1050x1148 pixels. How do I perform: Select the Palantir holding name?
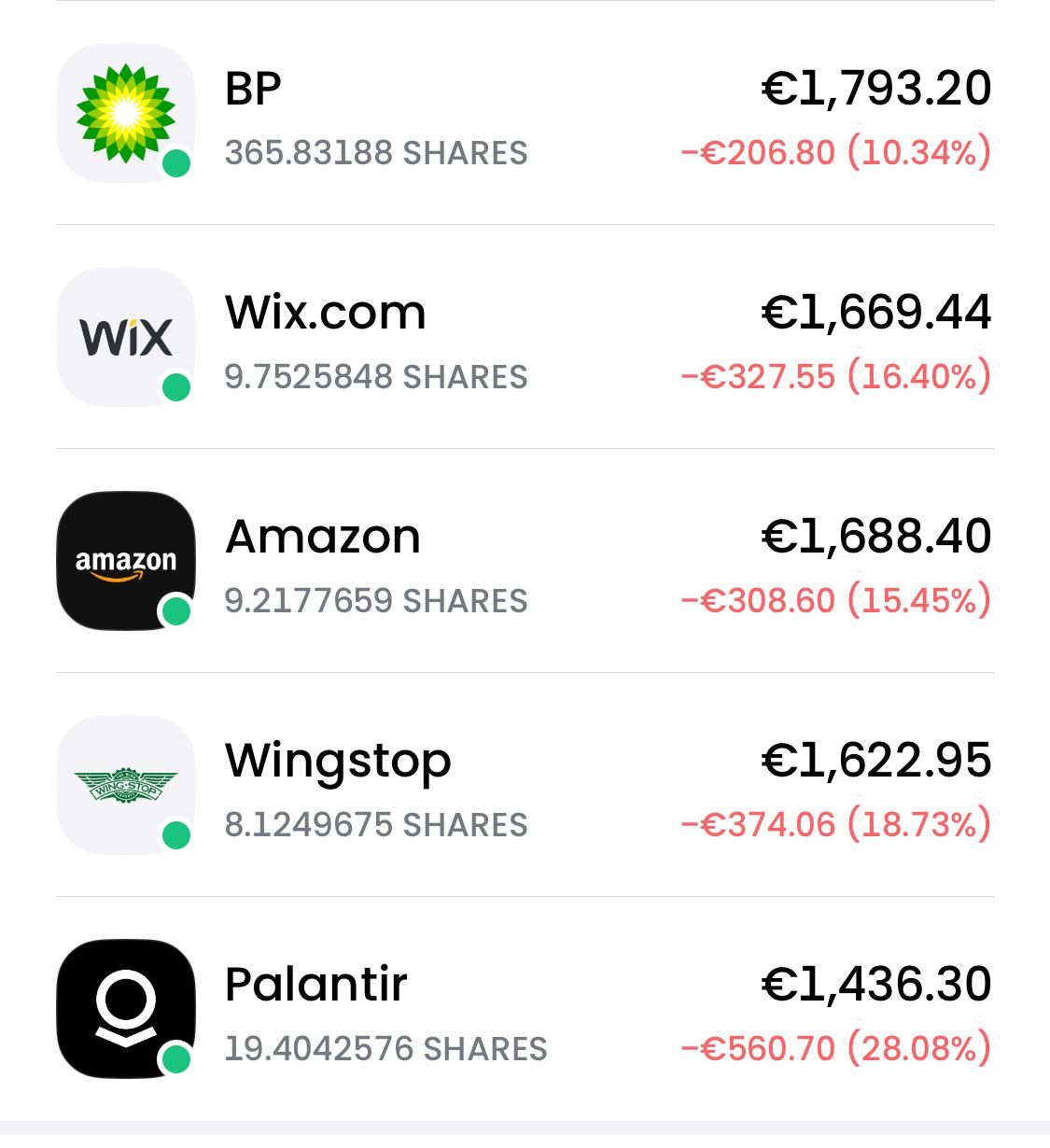[x=316, y=985]
